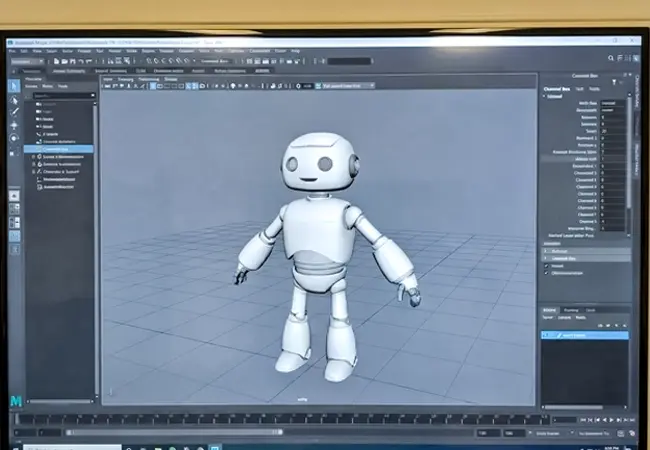Toggle the highlighted Channel Box sidebar icon
Screen dimensions: 650x450
(636, 58)
